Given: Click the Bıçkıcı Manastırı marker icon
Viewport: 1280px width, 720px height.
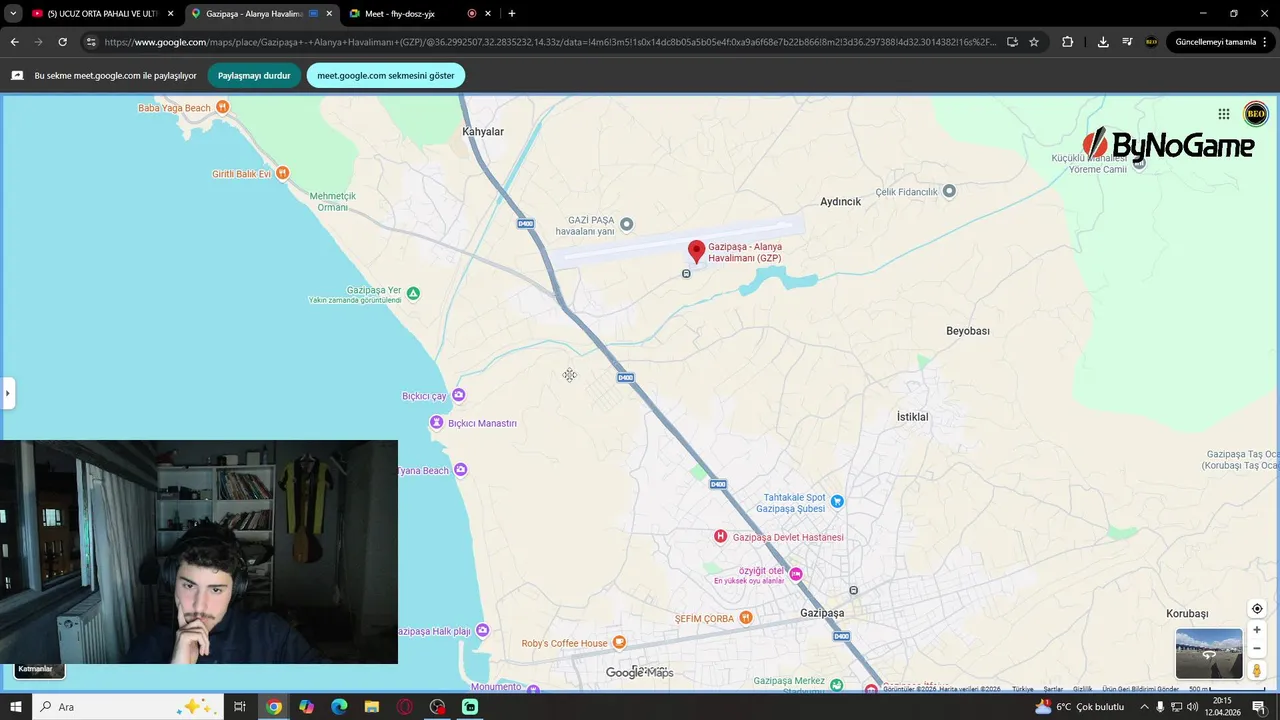Looking at the screenshot, I should pyautogui.click(x=436, y=423).
